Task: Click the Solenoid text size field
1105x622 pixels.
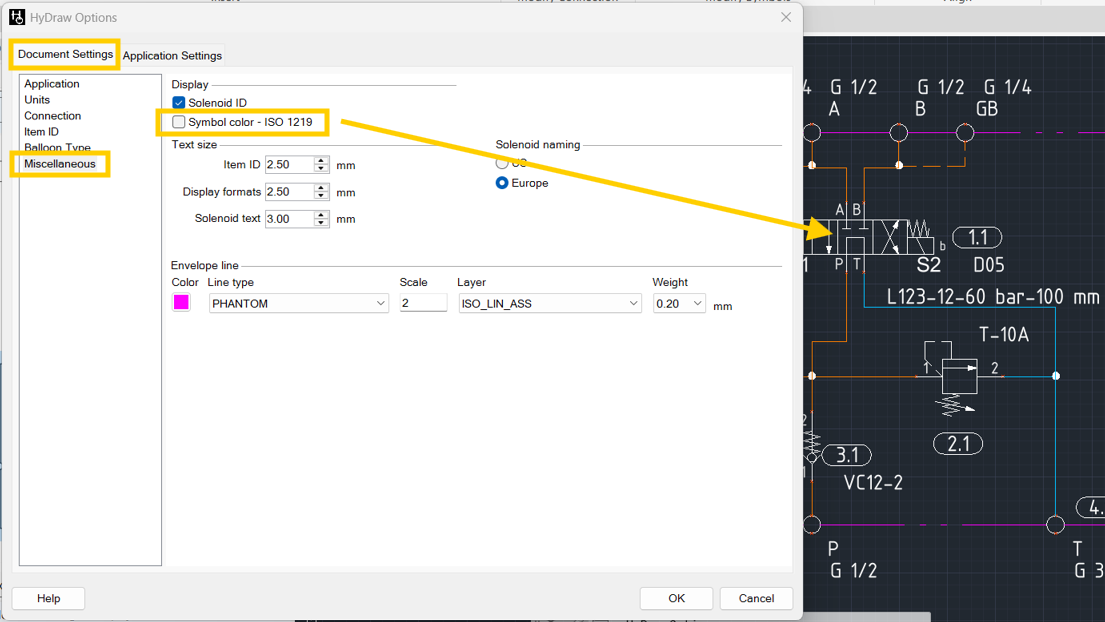Action: [289, 219]
